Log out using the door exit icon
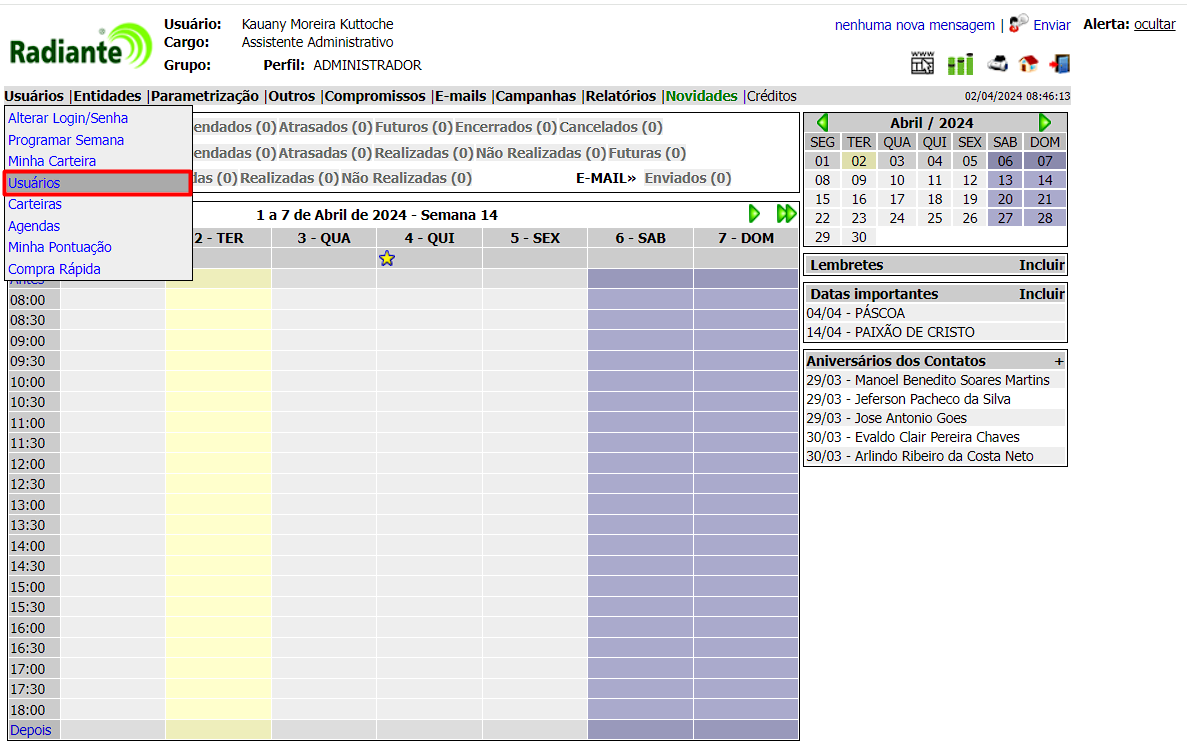Viewport: 1187px width, 750px height. click(1060, 64)
